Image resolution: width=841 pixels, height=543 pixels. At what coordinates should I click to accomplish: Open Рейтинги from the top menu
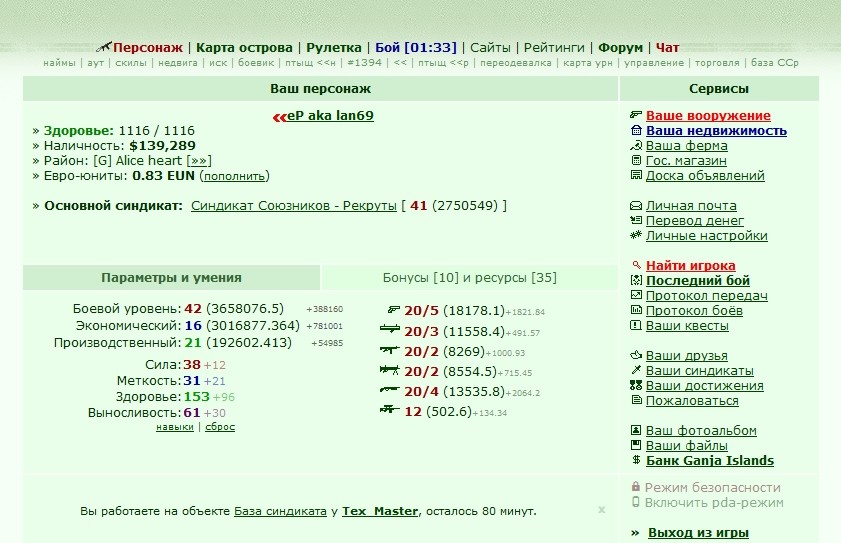click(554, 48)
